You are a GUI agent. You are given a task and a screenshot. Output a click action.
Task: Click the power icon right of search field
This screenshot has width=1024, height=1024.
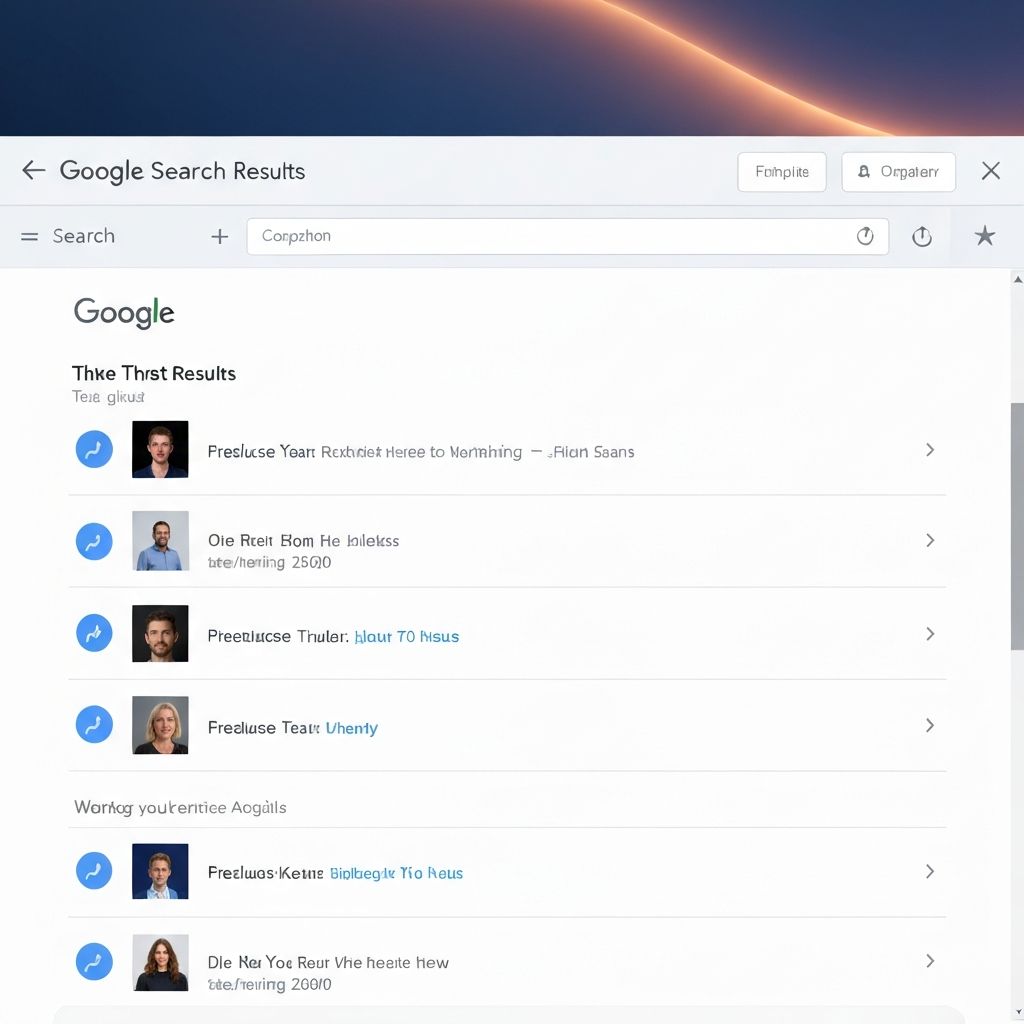(922, 237)
